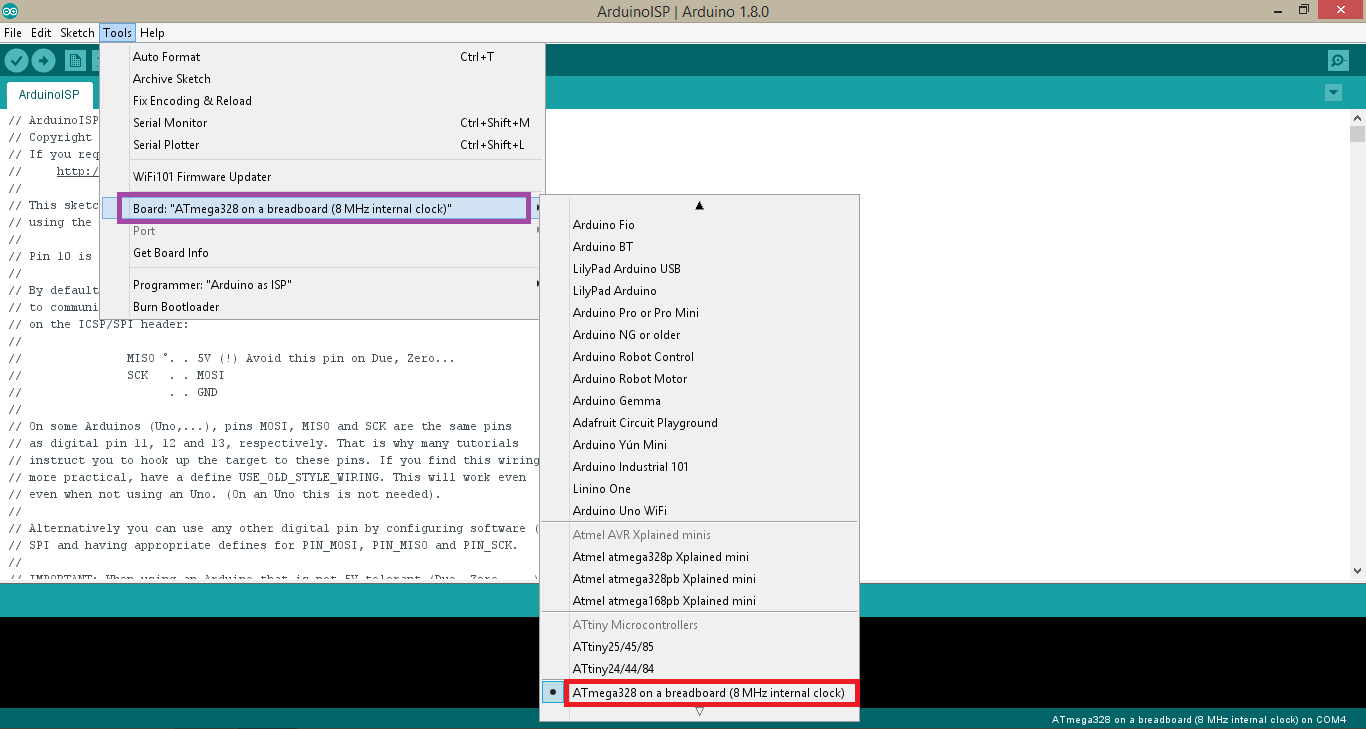Select Atmel atmega168pb Xplained mini
1366x729 pixels.
click(x=699, y=601)
